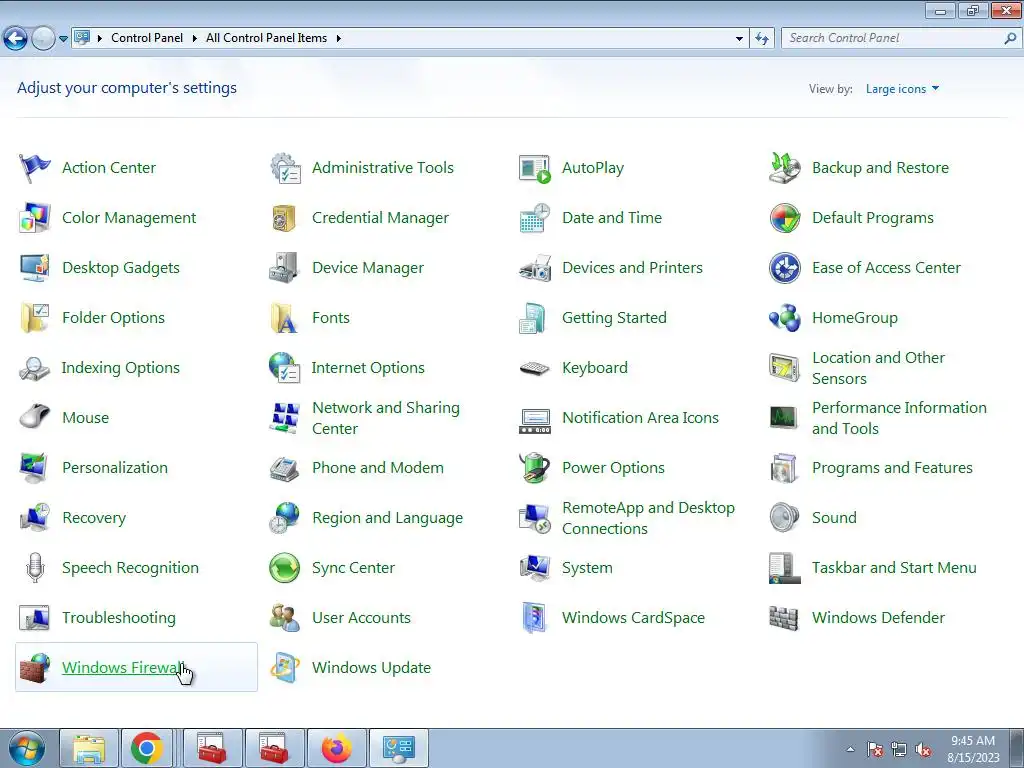The width and height of the screenshot is (1024, 768).
Task: Click the Date and Time calendar icon
Action: pyautogui.click(x=535, y=218)
